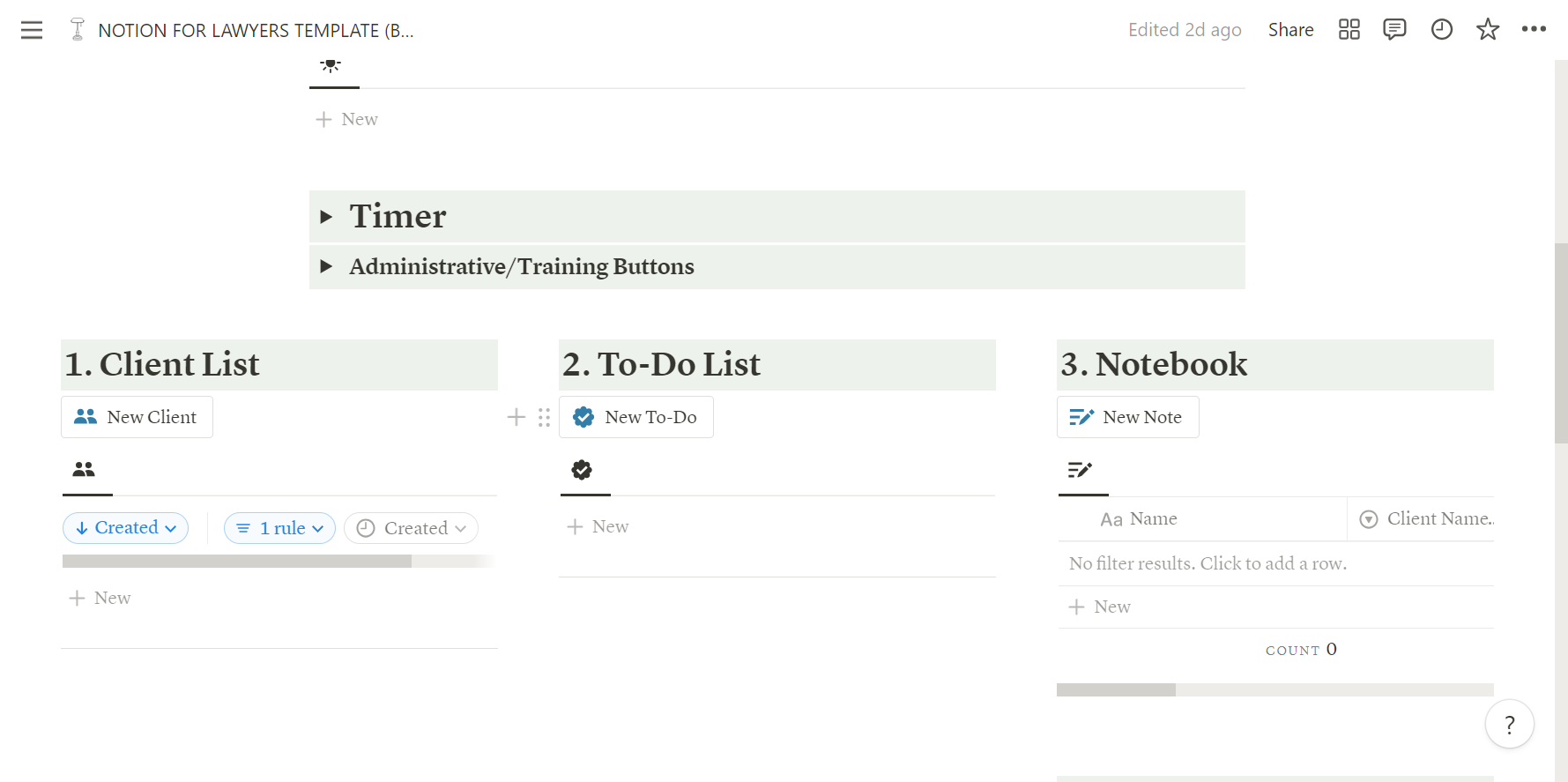Open the gray Created filter dropdown
Image resolution: width=1568 pixels, height=782 pixels.
[x=411, y=528]
